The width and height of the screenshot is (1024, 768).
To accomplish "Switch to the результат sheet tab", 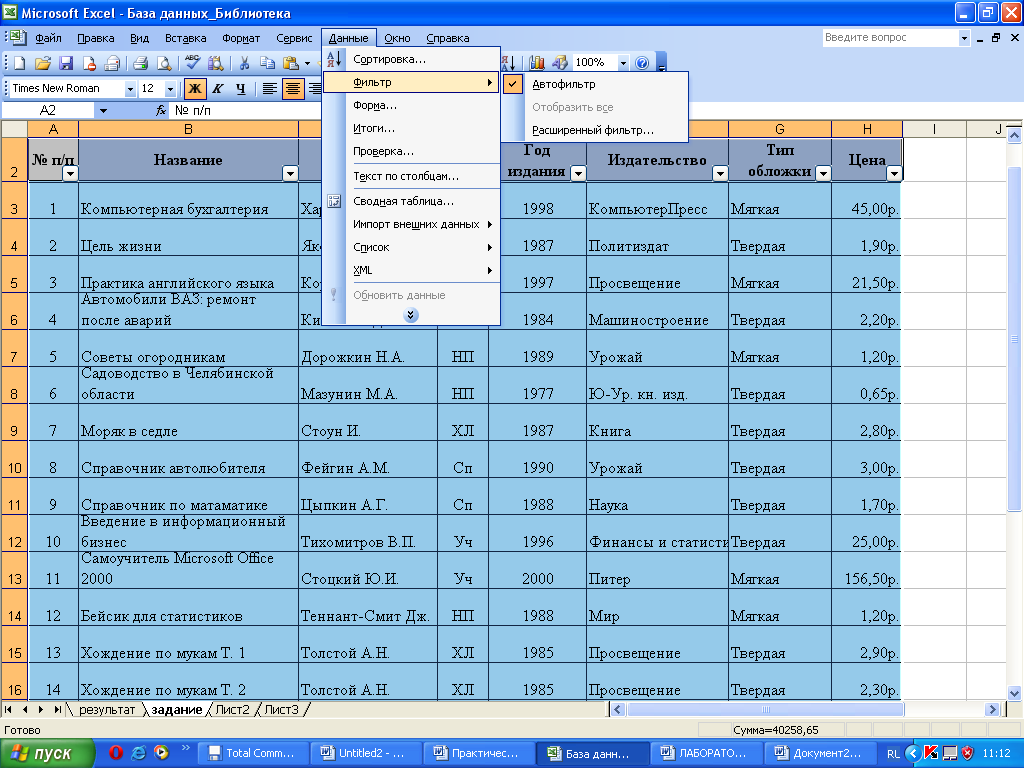I will click(x=107, y=709).
